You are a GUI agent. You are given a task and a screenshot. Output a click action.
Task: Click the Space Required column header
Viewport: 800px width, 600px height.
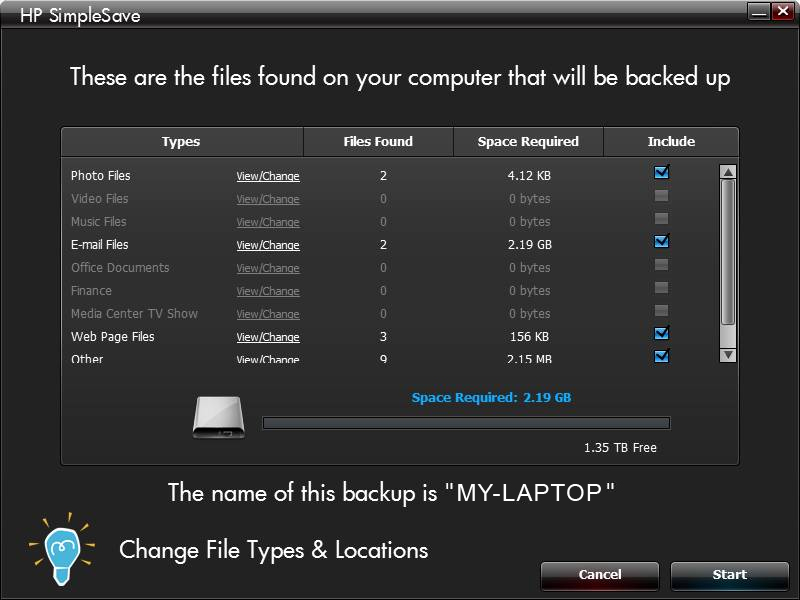528,142
